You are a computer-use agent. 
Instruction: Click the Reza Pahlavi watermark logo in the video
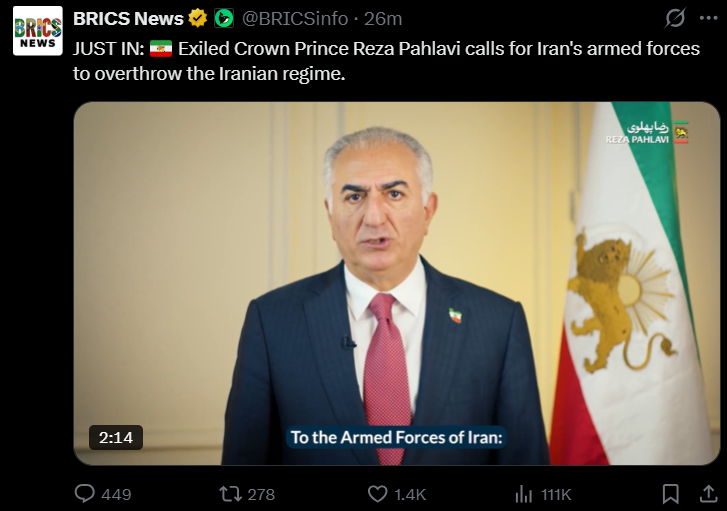point(647,133)
